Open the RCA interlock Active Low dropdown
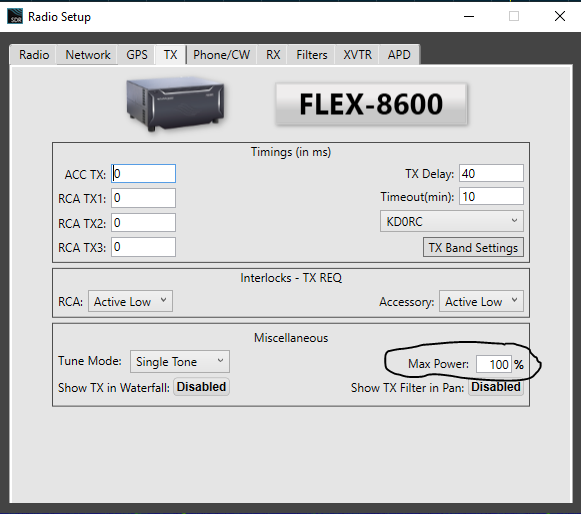This screenshot has height=514, width=581. tap(130, 301)
